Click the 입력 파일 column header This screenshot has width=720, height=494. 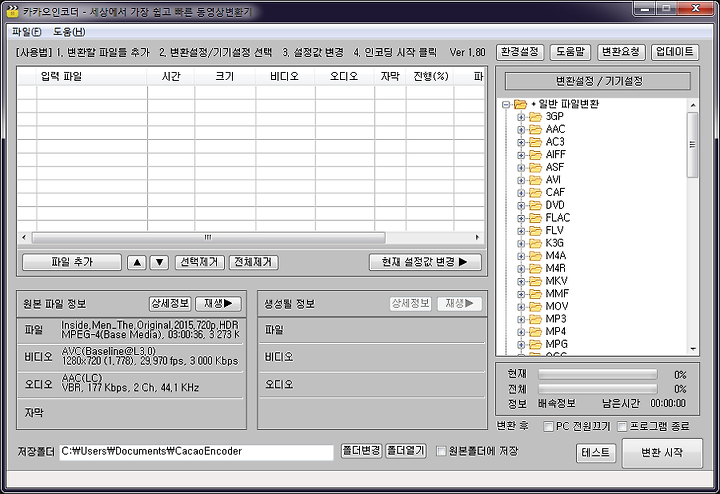click(x=92, y=76)
